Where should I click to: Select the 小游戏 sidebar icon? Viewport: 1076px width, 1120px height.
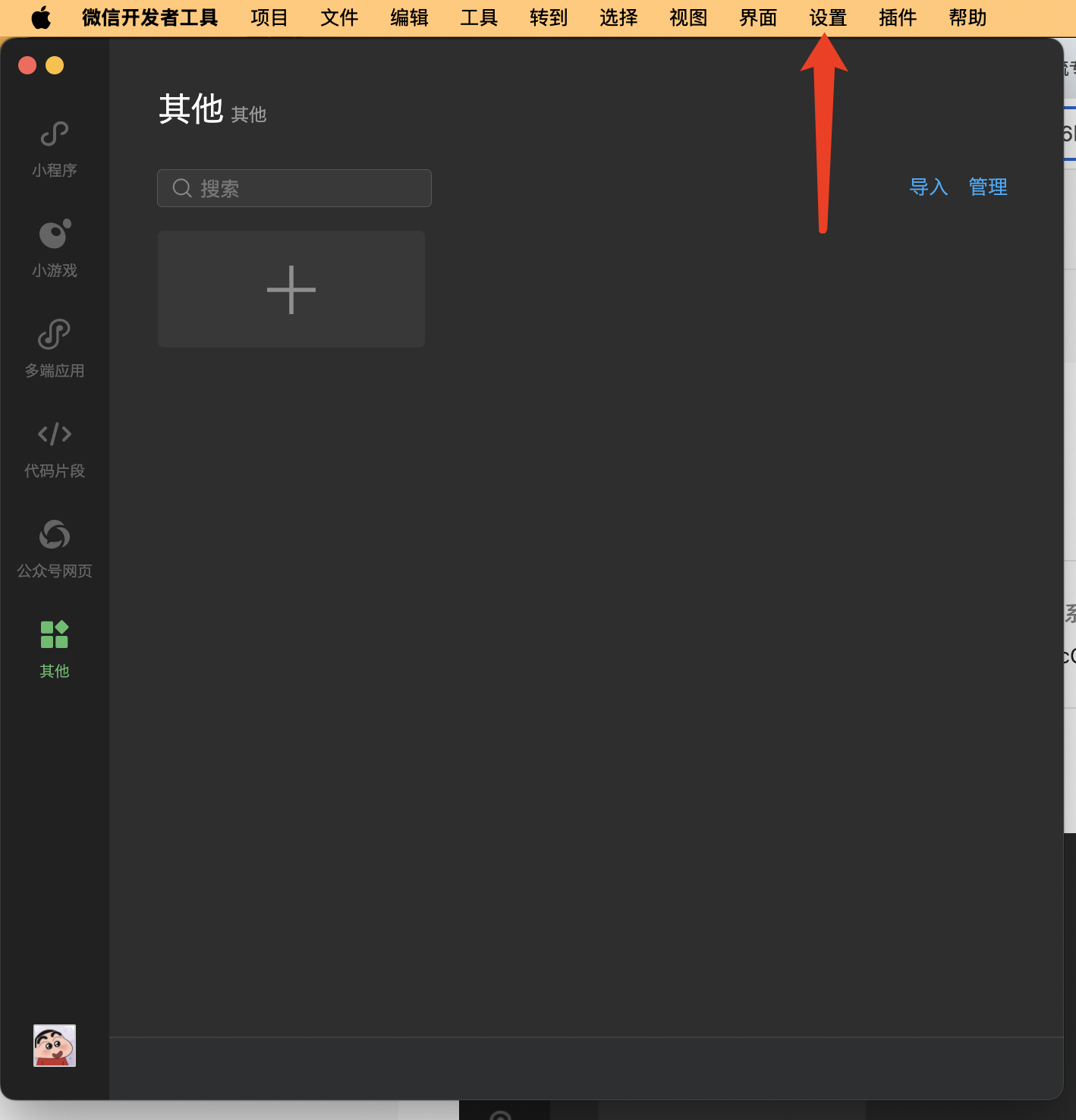tap(55, 234)
